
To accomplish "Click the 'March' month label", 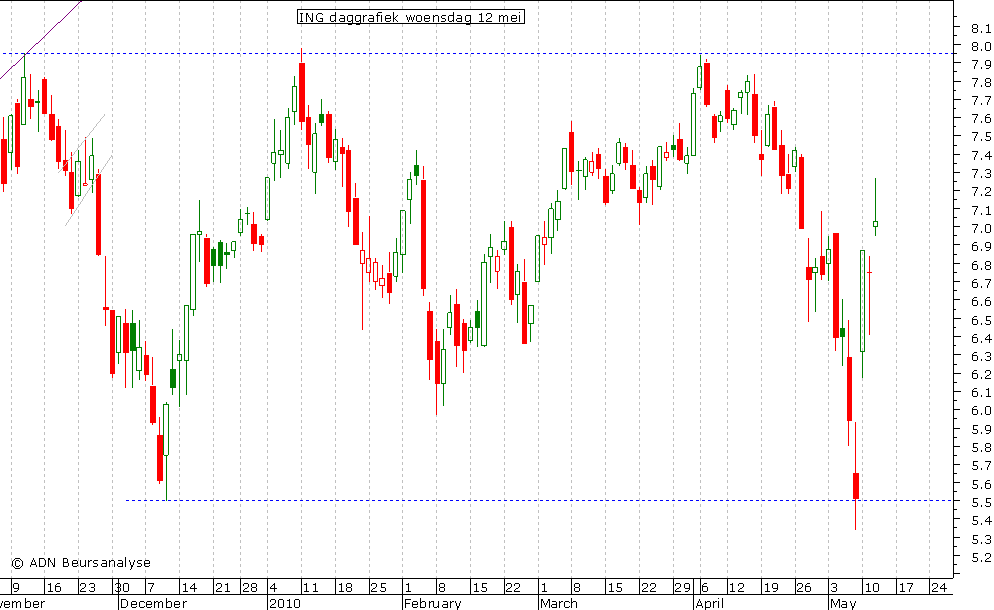I will pos(559,603).
